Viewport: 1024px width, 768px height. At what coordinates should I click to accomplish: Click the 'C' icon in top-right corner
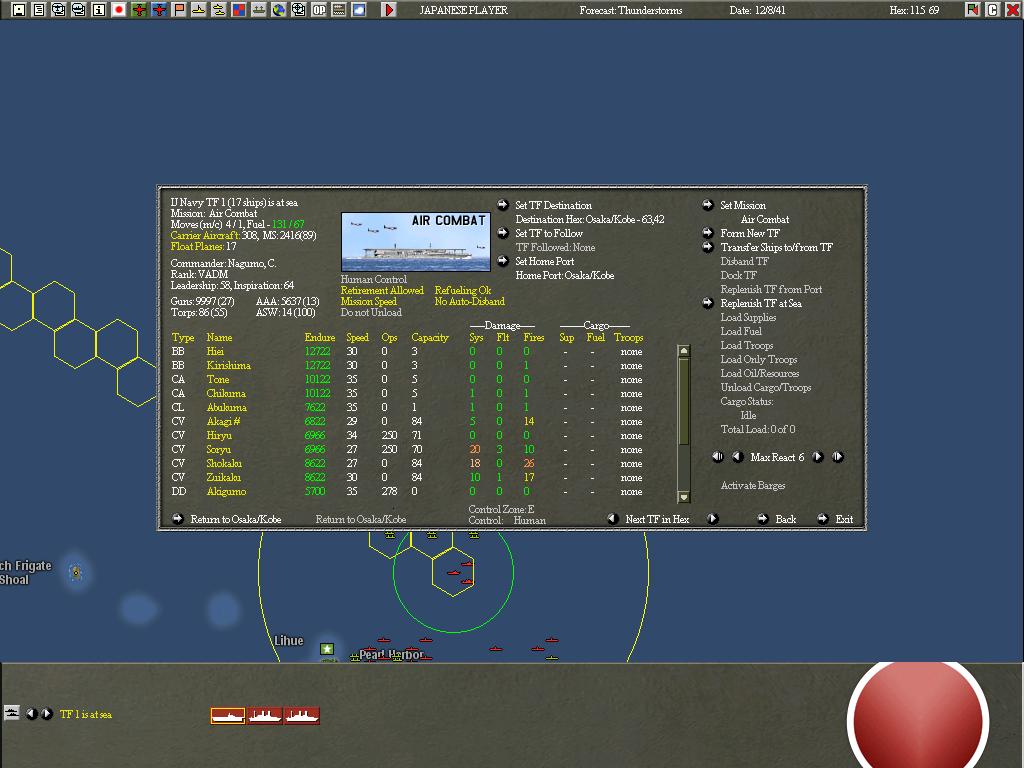pos(993,10)
